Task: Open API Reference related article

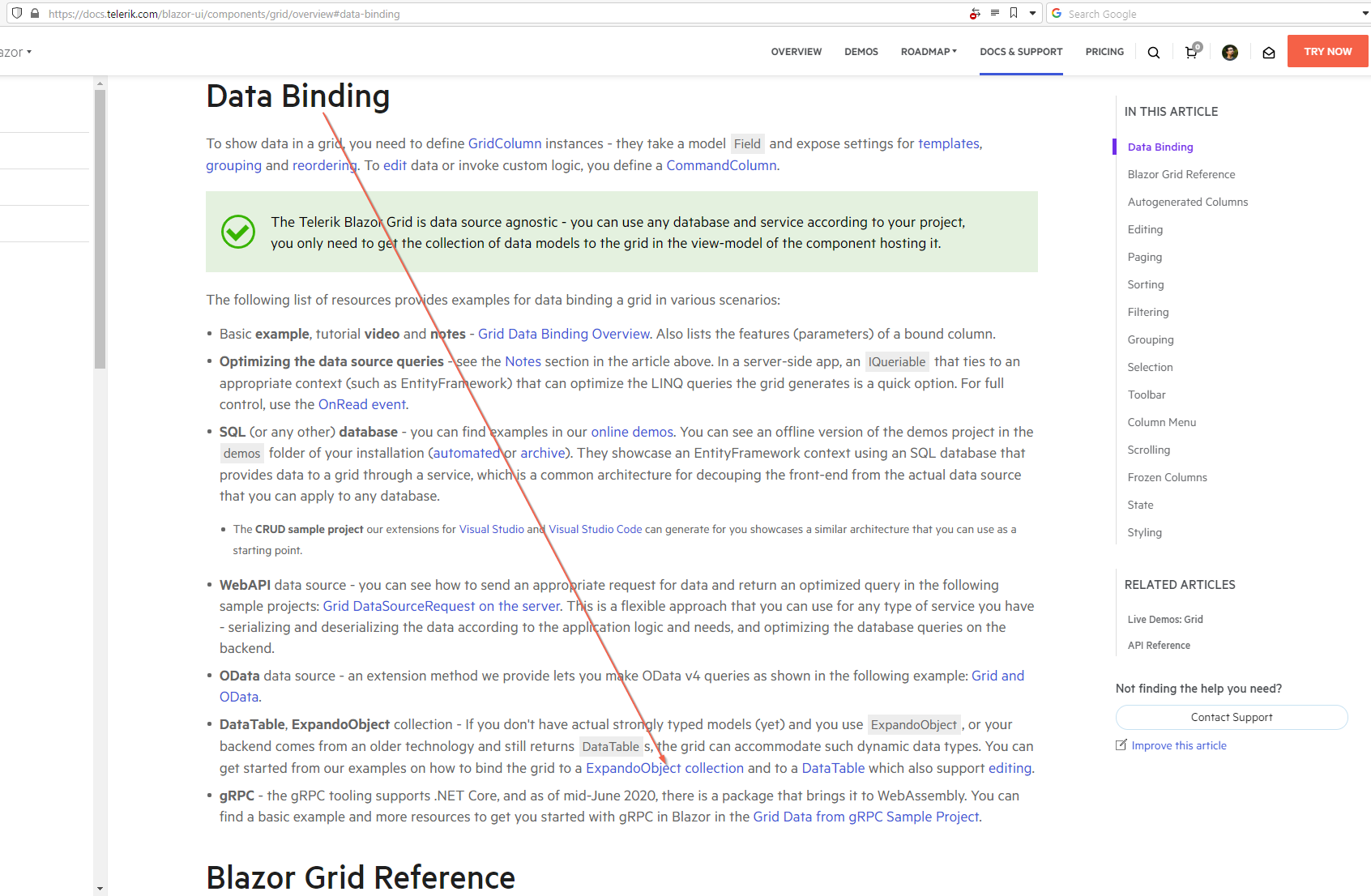Action: coord(1159,645)
